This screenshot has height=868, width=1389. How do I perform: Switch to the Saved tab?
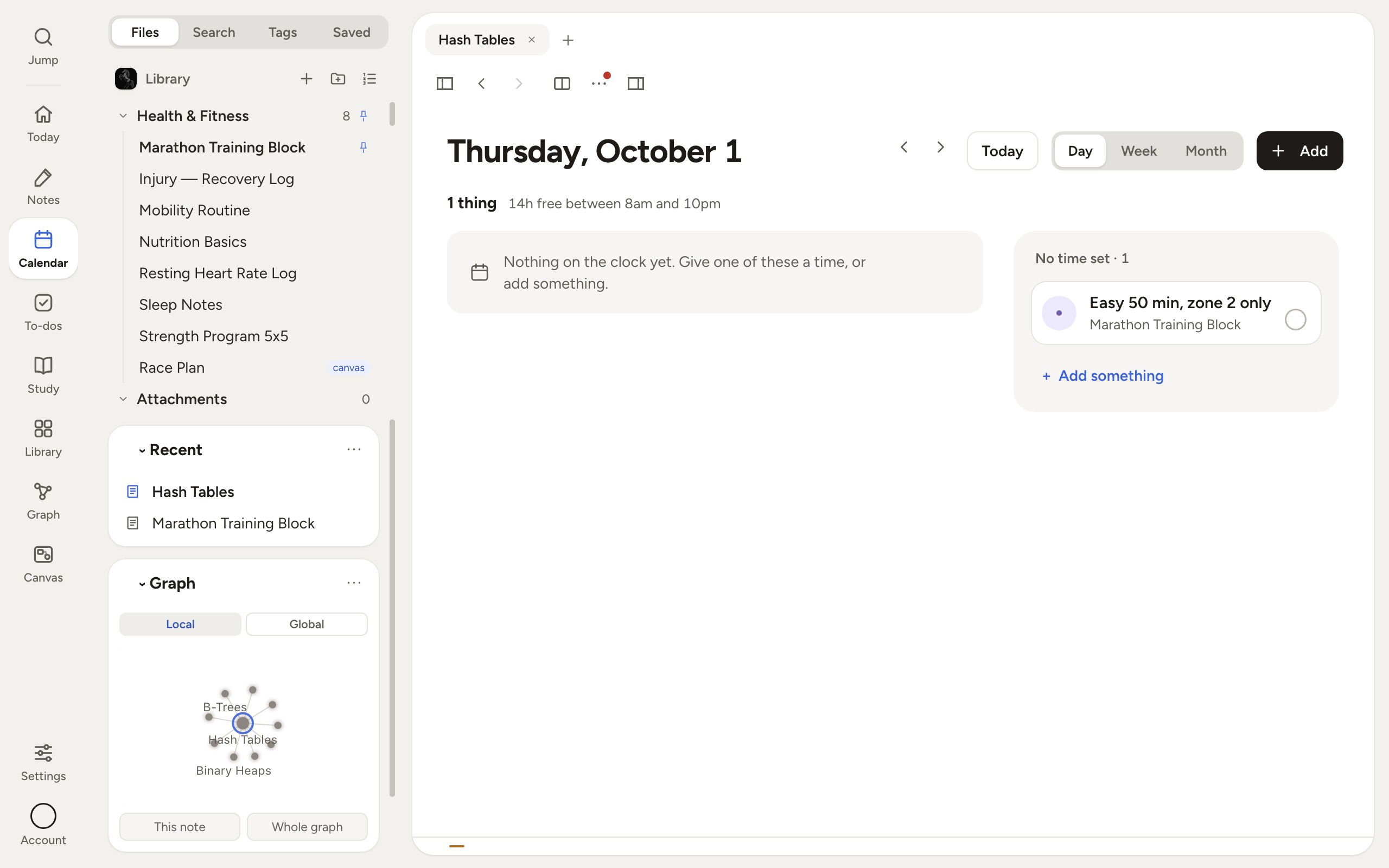[x=351, y=32]
